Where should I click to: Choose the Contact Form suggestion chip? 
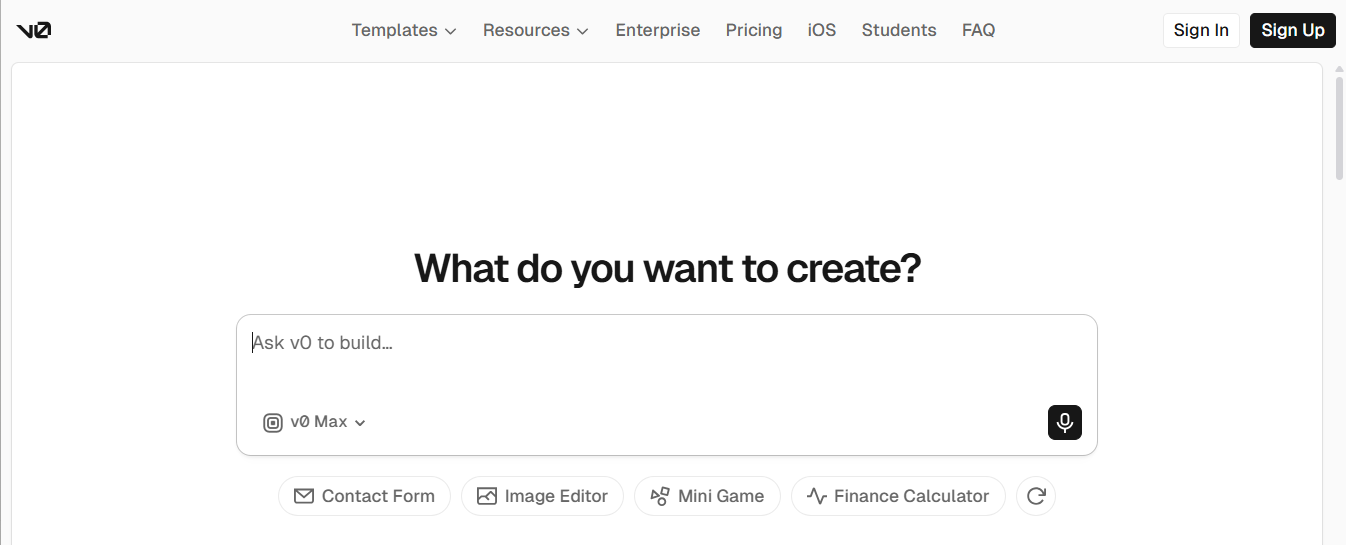coord(364,496)
